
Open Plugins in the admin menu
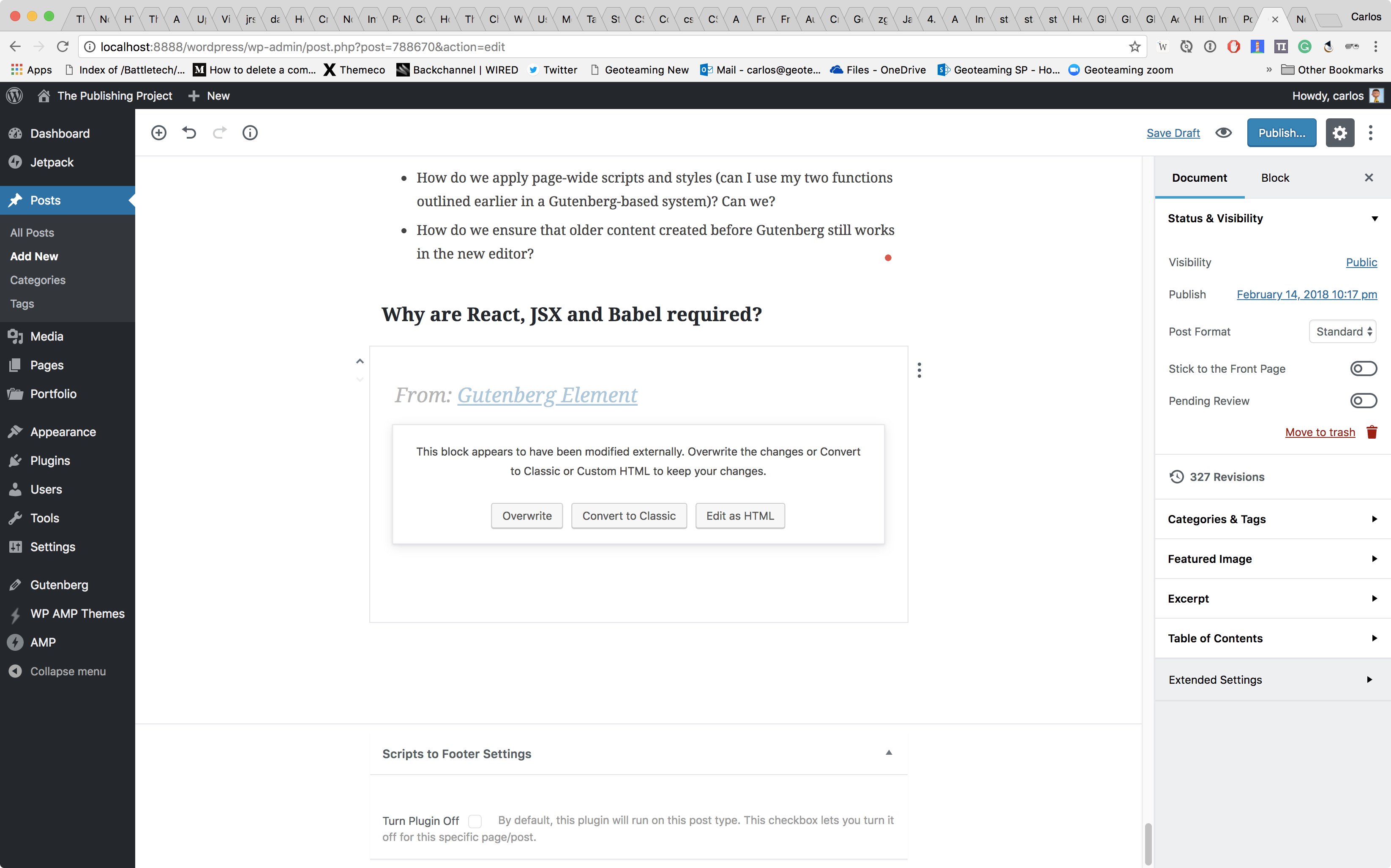(50, 460)
